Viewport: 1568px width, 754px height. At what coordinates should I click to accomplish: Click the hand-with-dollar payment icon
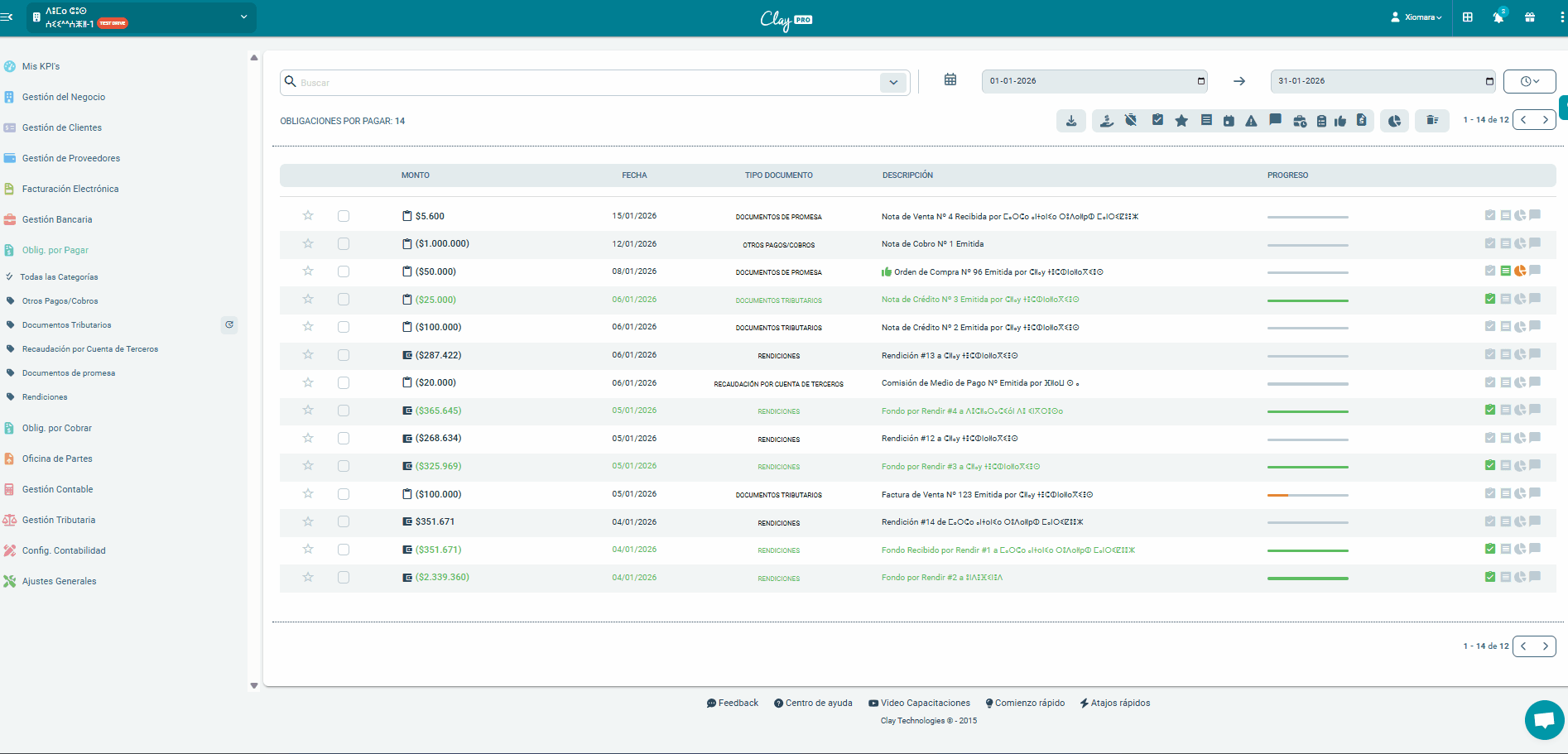(x=1107, y=121)
